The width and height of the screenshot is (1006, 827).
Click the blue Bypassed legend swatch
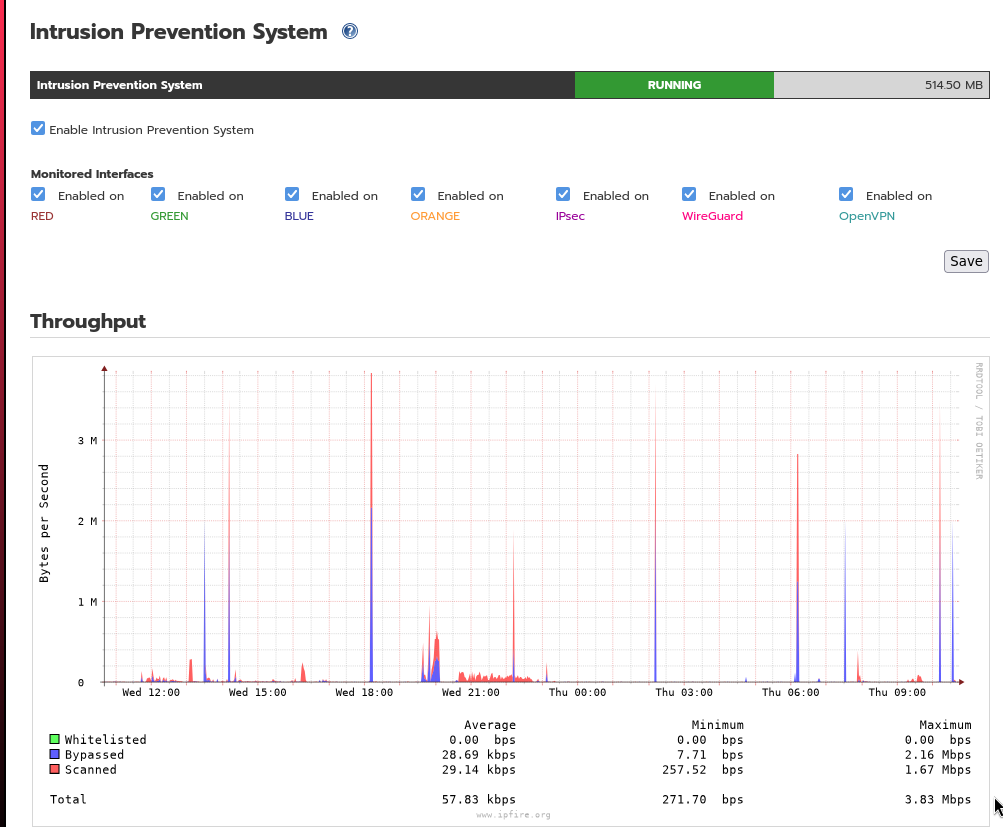click(x=55, y=755)
